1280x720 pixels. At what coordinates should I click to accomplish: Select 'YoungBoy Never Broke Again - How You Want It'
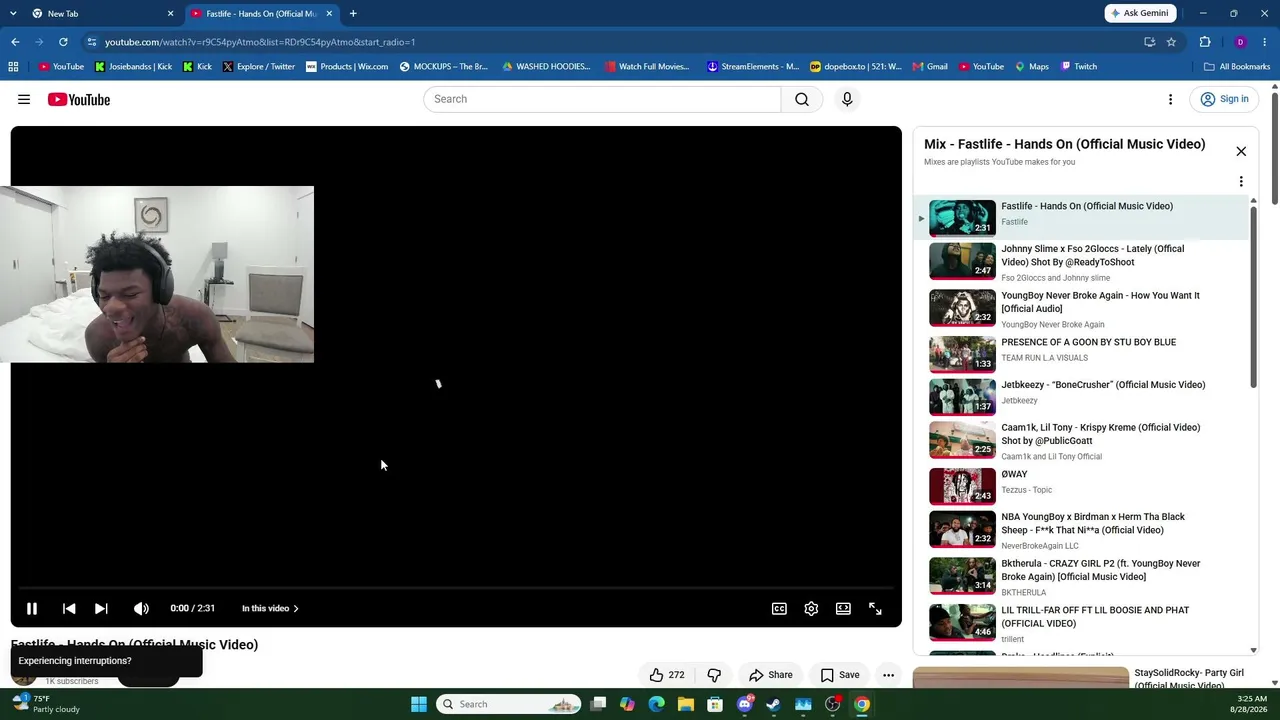(1081, 309)
